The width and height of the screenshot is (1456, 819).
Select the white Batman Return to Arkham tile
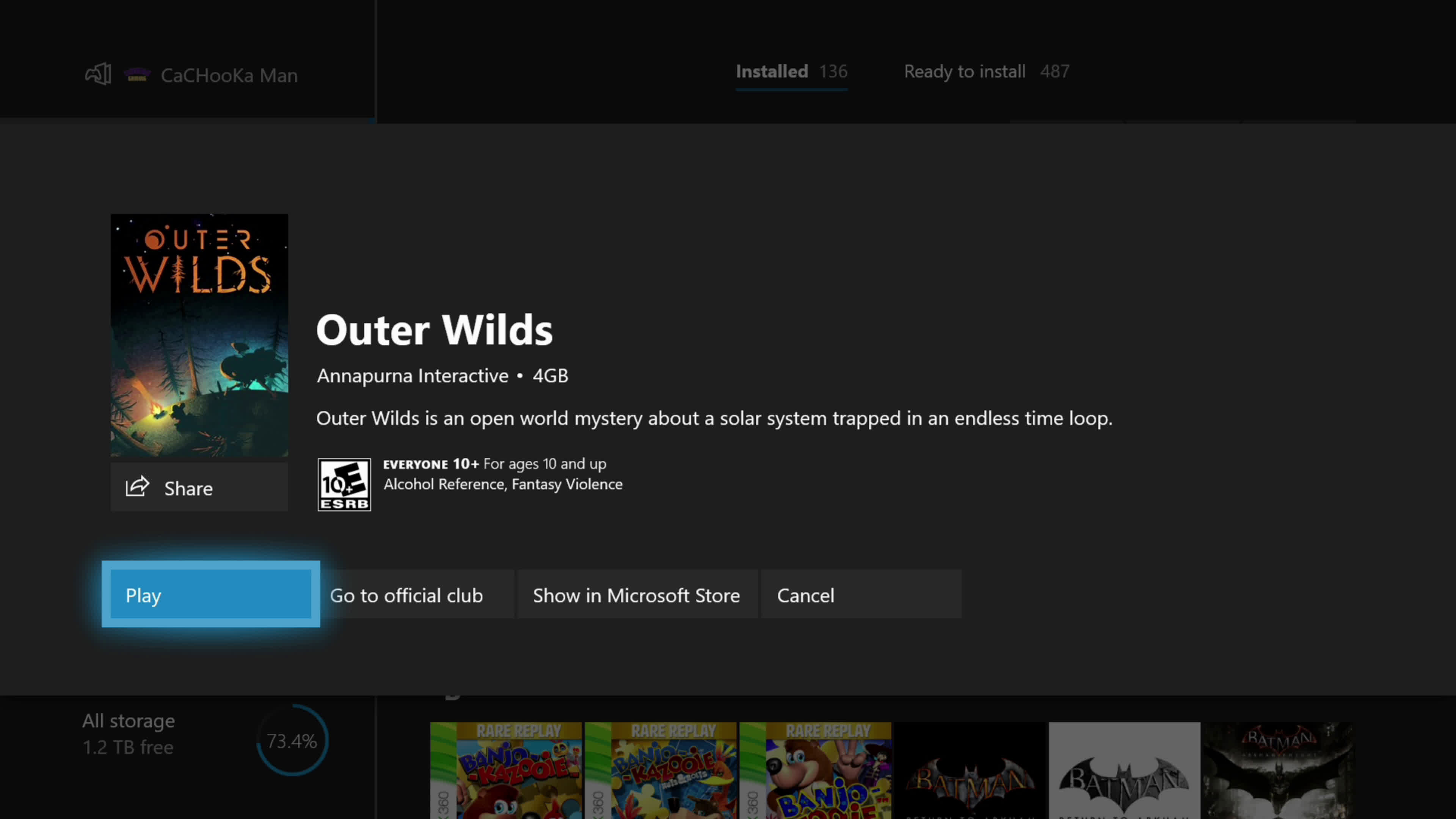(x=1124, y=770)
